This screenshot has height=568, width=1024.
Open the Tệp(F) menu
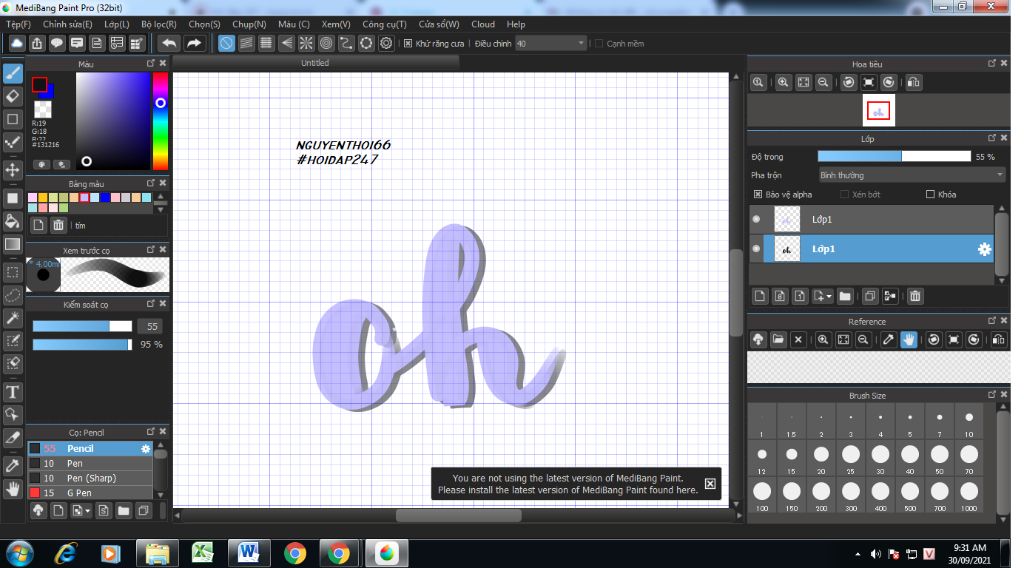tap(18, 24)
